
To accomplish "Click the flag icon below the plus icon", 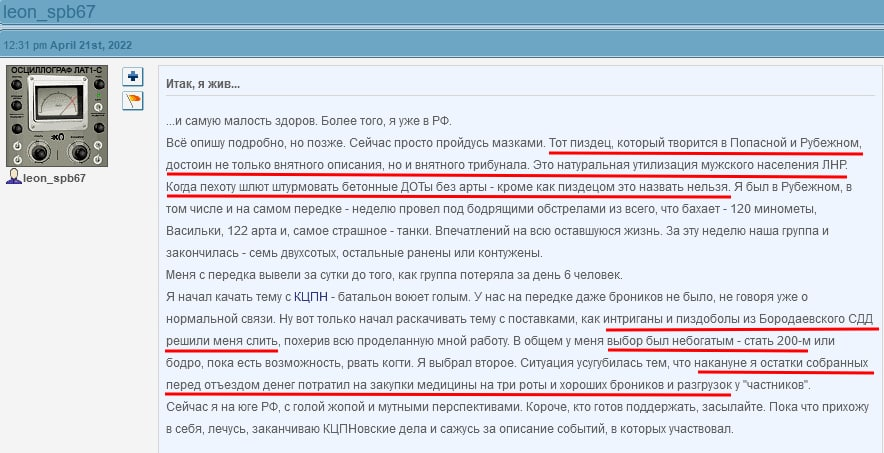I will [132, 101].
